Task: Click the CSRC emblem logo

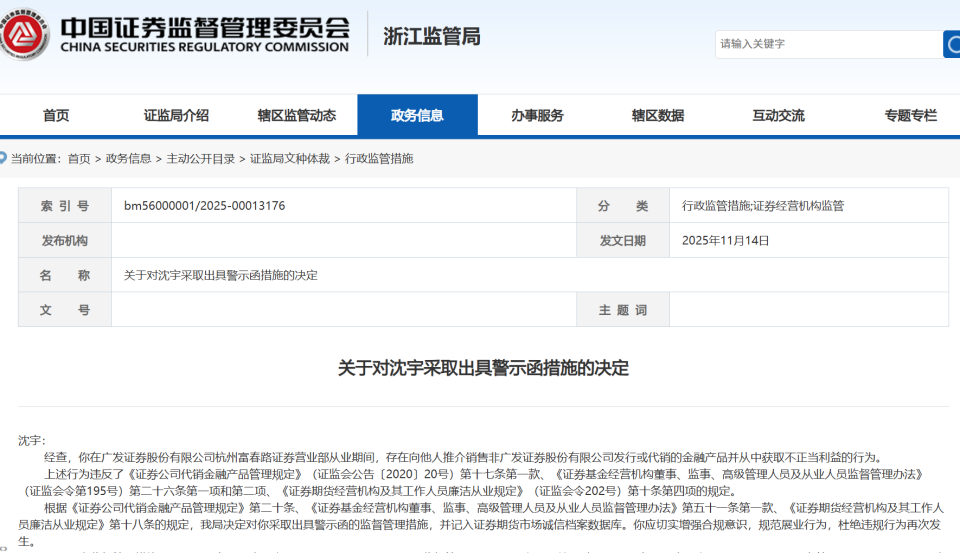Action: coord(23,34)
